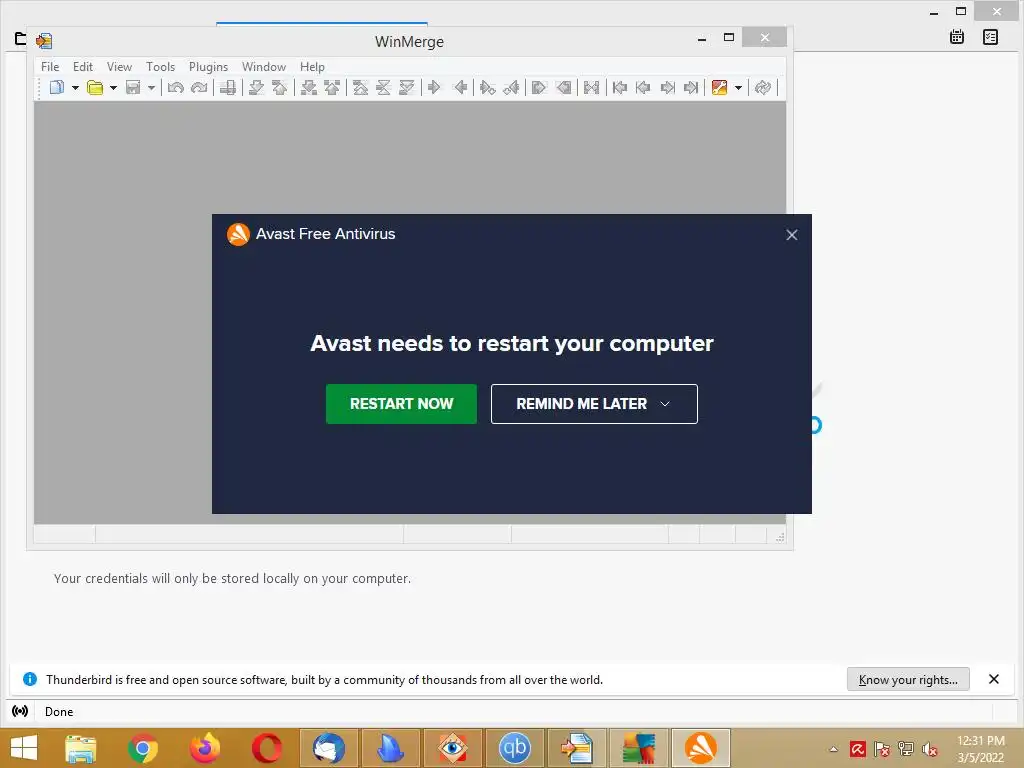Screen dimensions: 1024x768
Task: Click the blue info icon in notification bar
Action: click(29, 679)
